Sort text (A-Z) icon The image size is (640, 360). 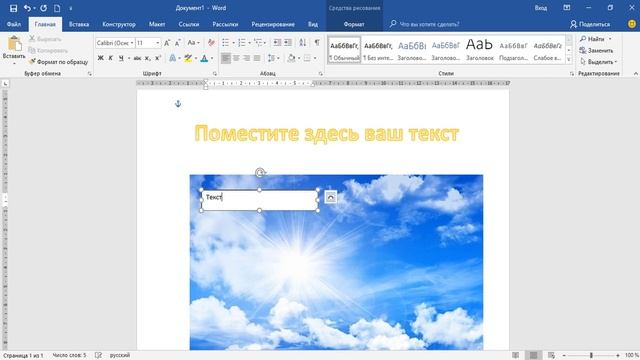click(x=302, y=43)
